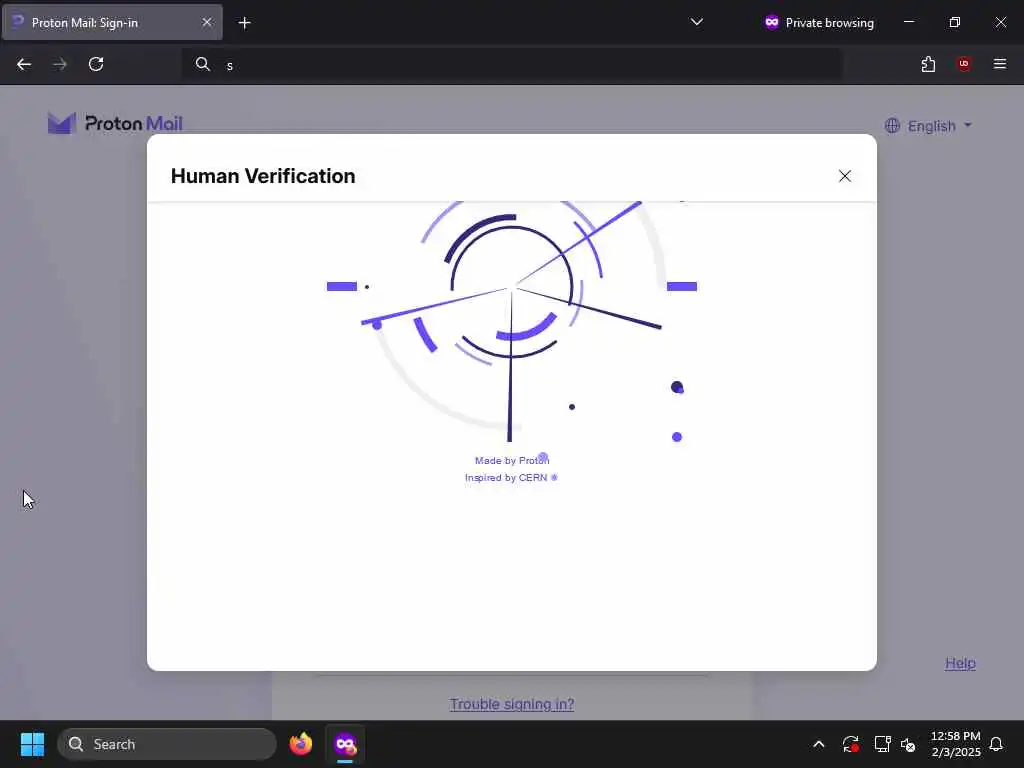Image resolution: width=1024 pixels, height=768 pixels.
Task: Select the Proton Mail: Sign-in tab
Action: coord(112,22)
